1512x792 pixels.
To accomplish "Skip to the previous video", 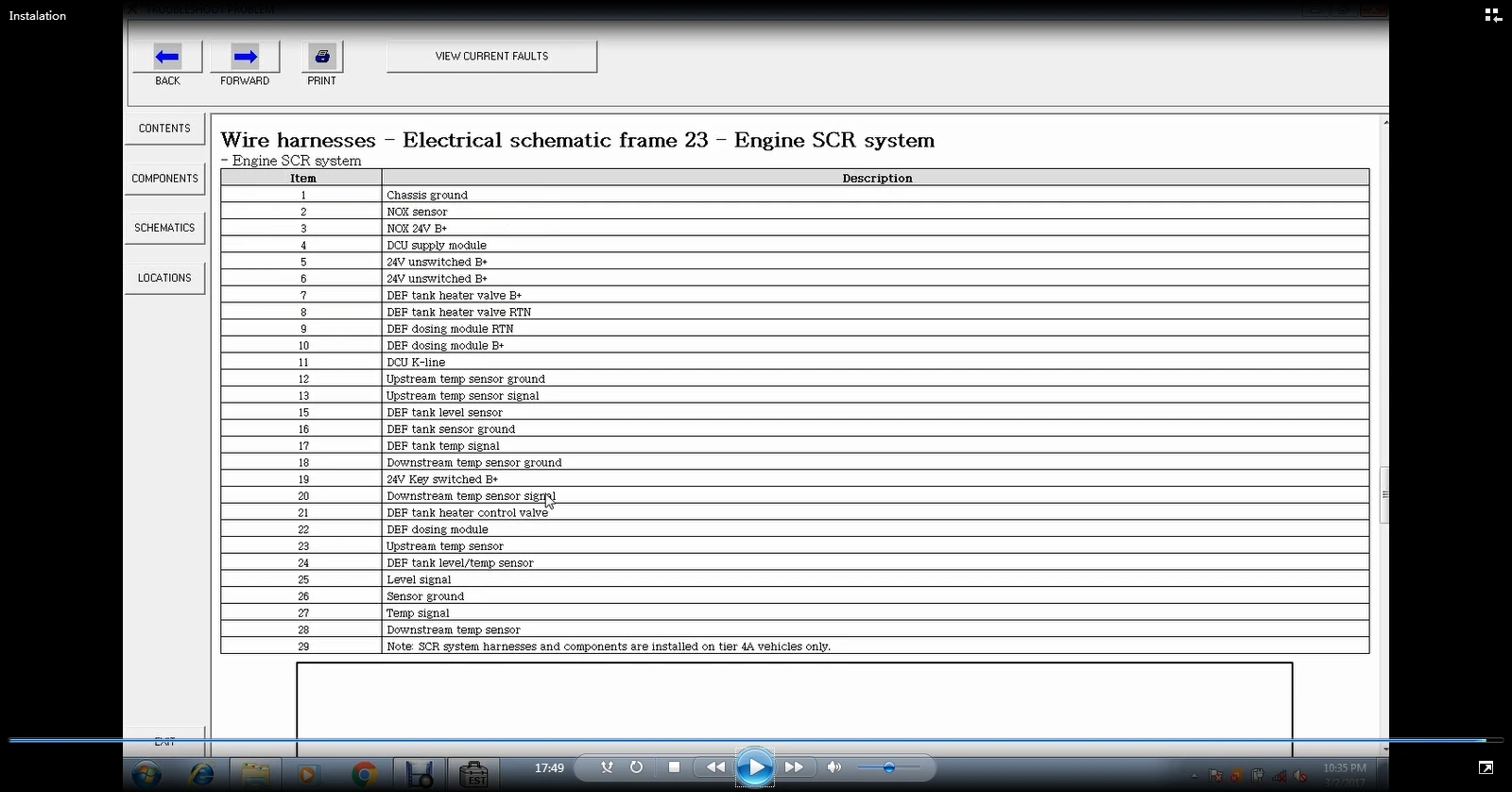I will (715, 767).
